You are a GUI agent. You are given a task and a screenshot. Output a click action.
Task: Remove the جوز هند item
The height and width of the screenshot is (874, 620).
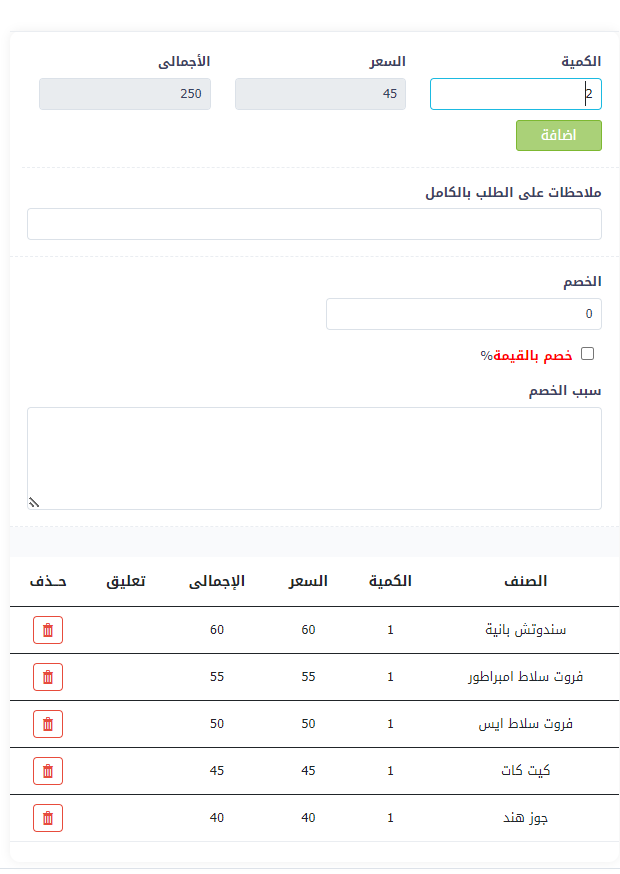coord(48,818)
